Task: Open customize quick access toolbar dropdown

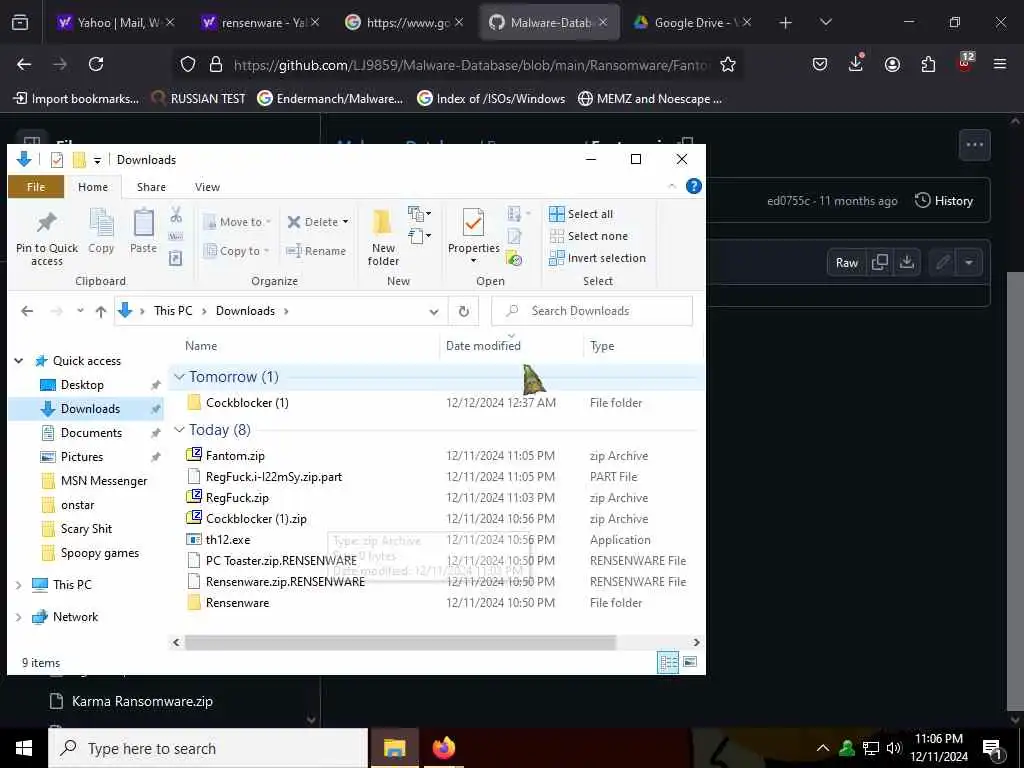Action: (97, 160)
